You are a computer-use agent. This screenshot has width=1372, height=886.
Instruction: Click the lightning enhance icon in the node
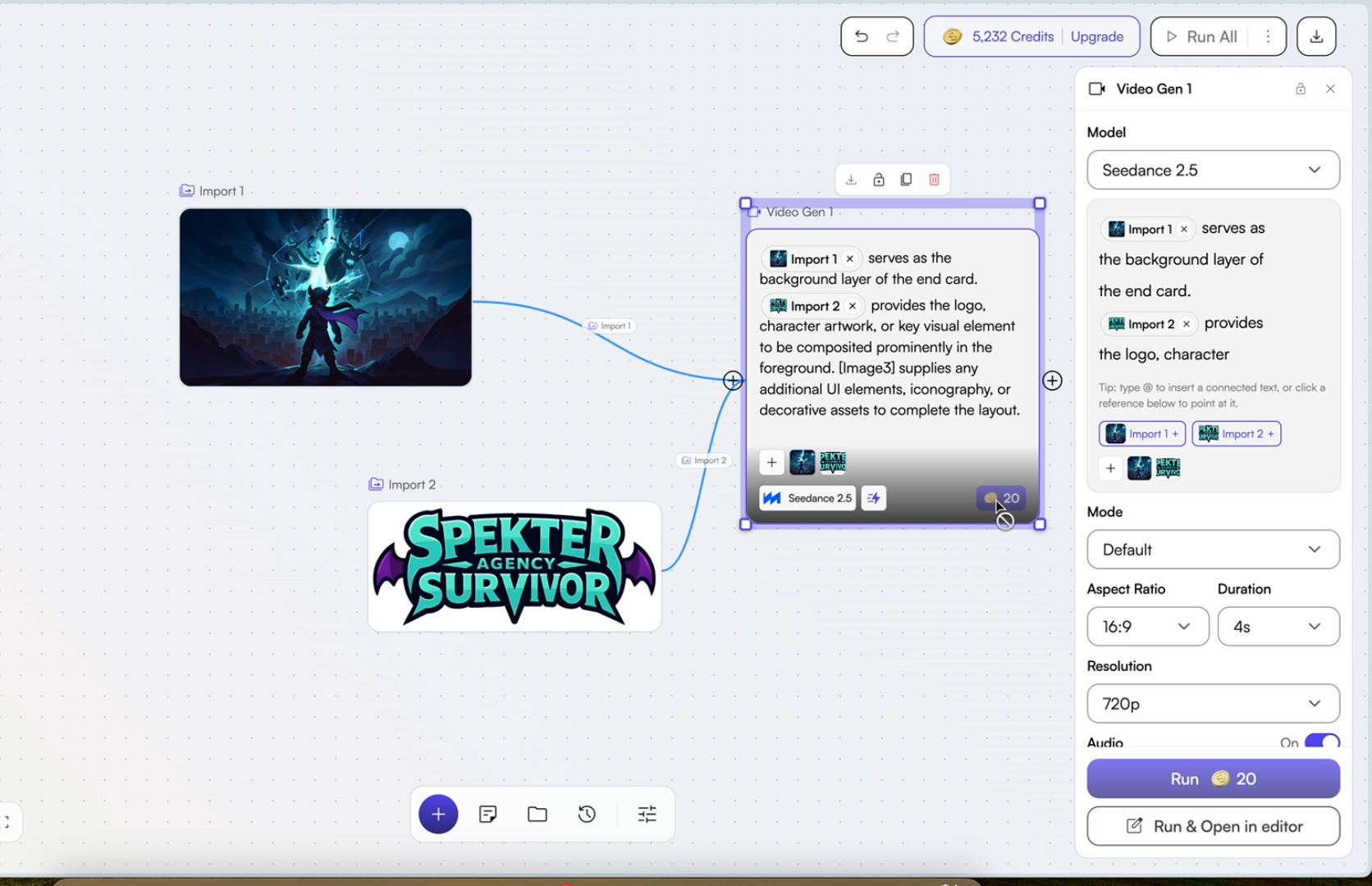tap(874, 498)
